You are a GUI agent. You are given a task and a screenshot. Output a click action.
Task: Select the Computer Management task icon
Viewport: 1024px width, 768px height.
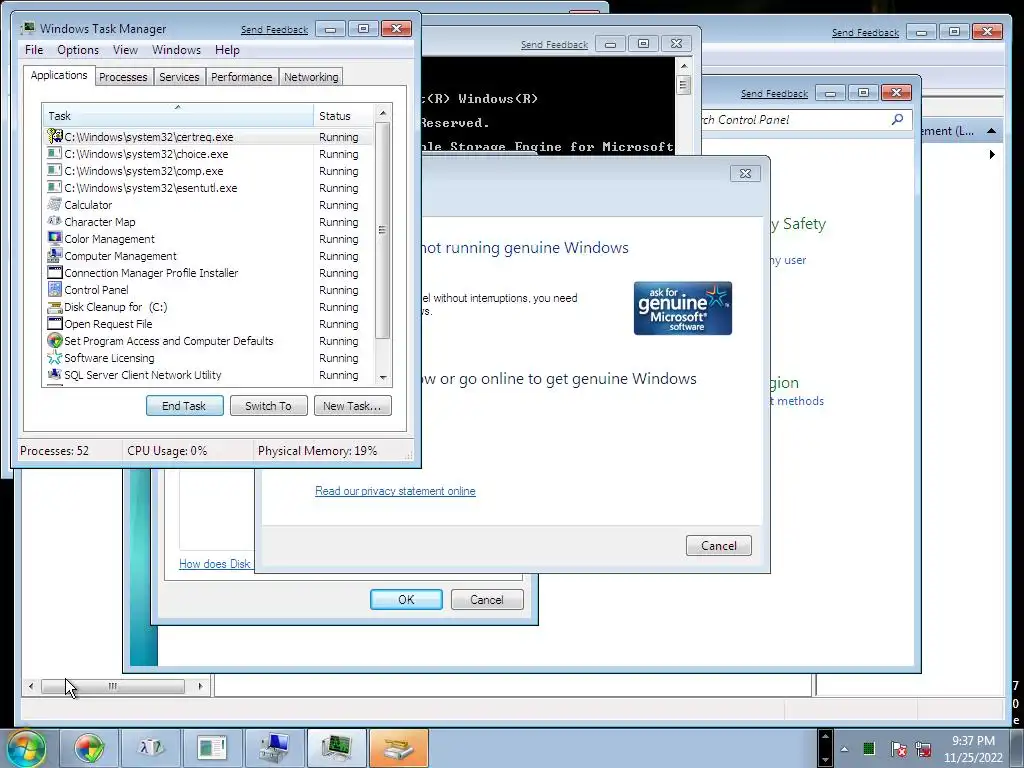[55, 255]
